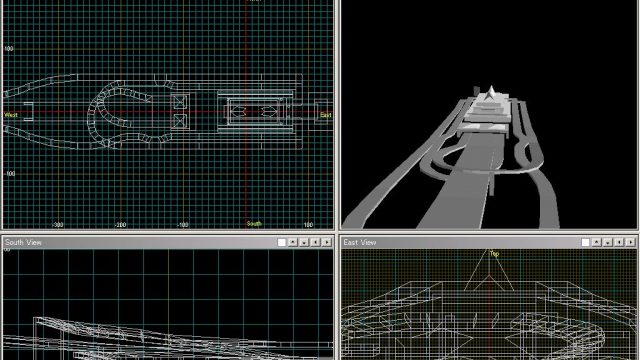Viewport: 640px width, 360px height.
Task: Click the right arrow in South View title bar
Action: tap(327, 242)
